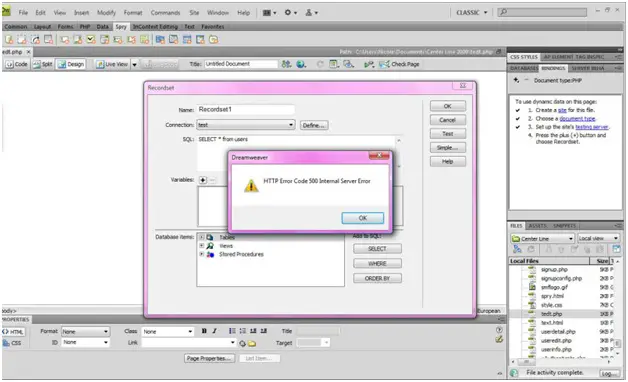Cancel the Recordset dialog
Screen dimensions: 628x382
click(x=447, y=120)
